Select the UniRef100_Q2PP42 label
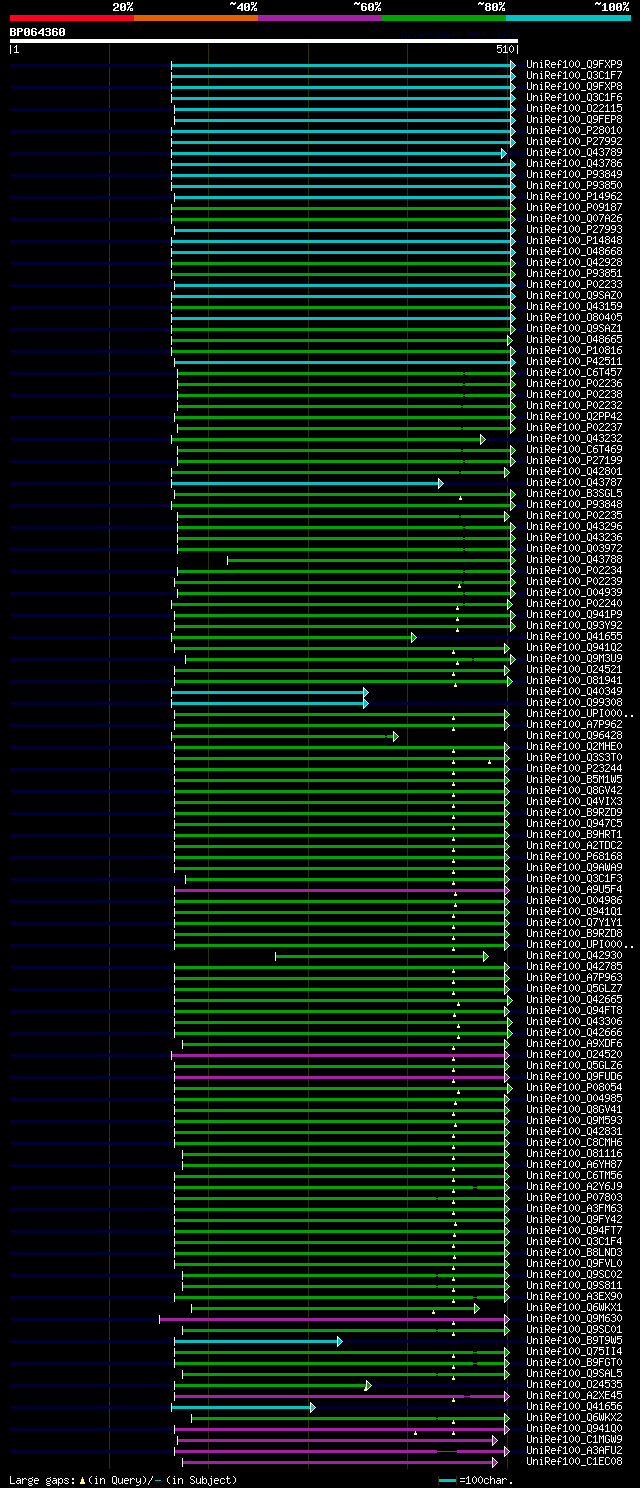Viewport: 640px width, 1488px height. tap(574, 417)
